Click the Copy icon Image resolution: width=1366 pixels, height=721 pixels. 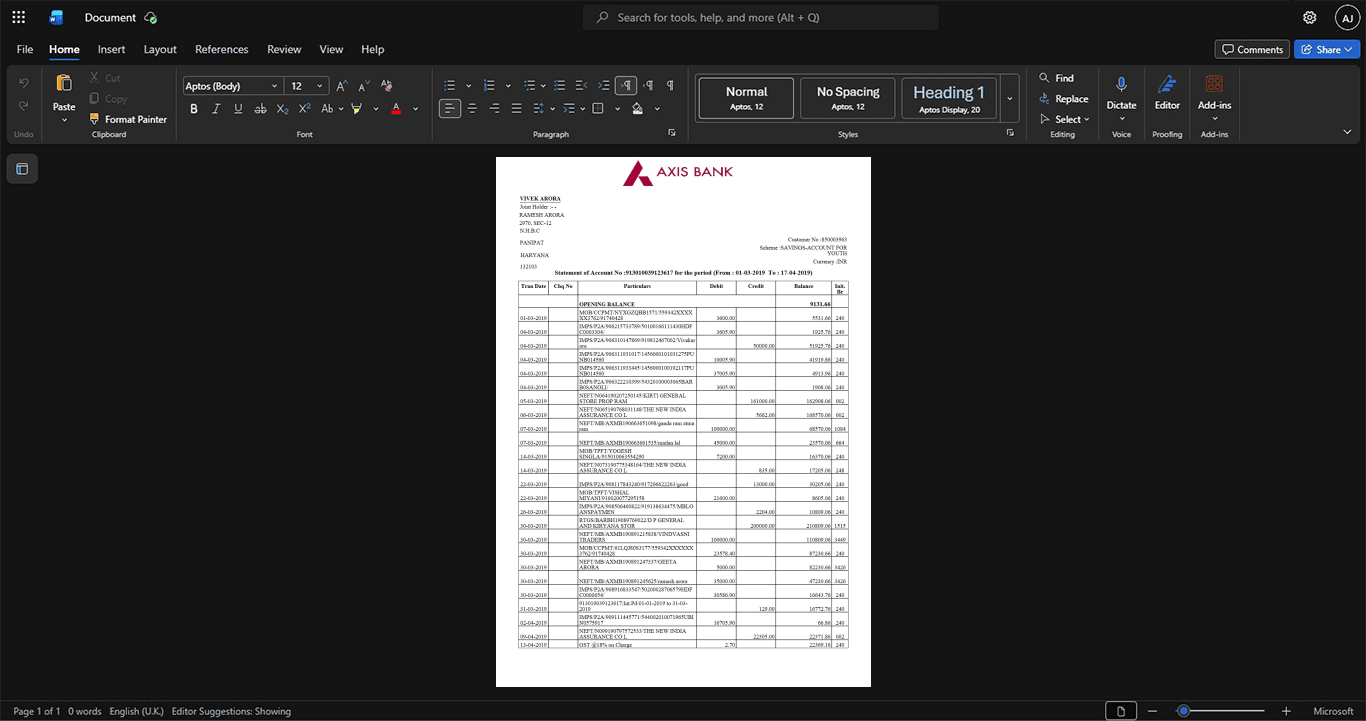click(94, 98)
